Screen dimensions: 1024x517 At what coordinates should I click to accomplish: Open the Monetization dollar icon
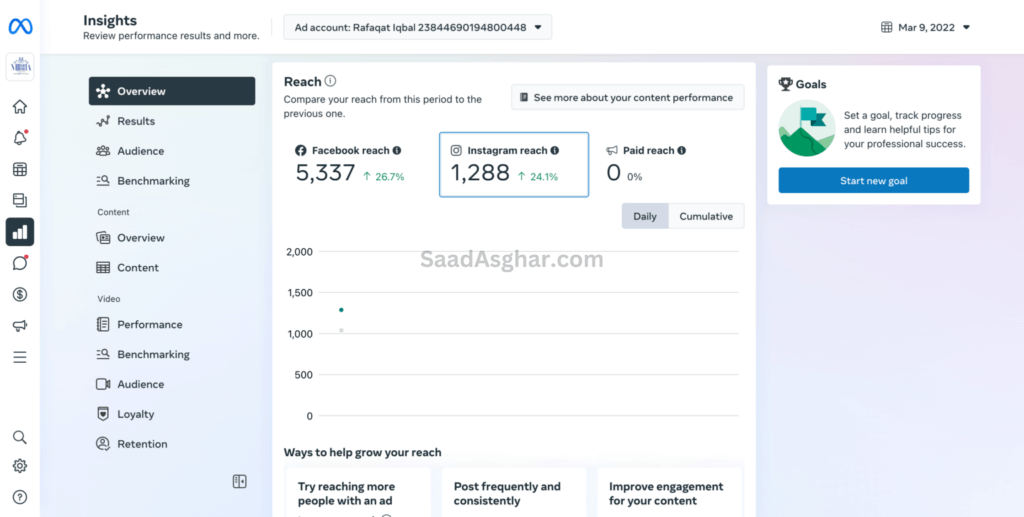pyautogui.click(x=20, y=294)
